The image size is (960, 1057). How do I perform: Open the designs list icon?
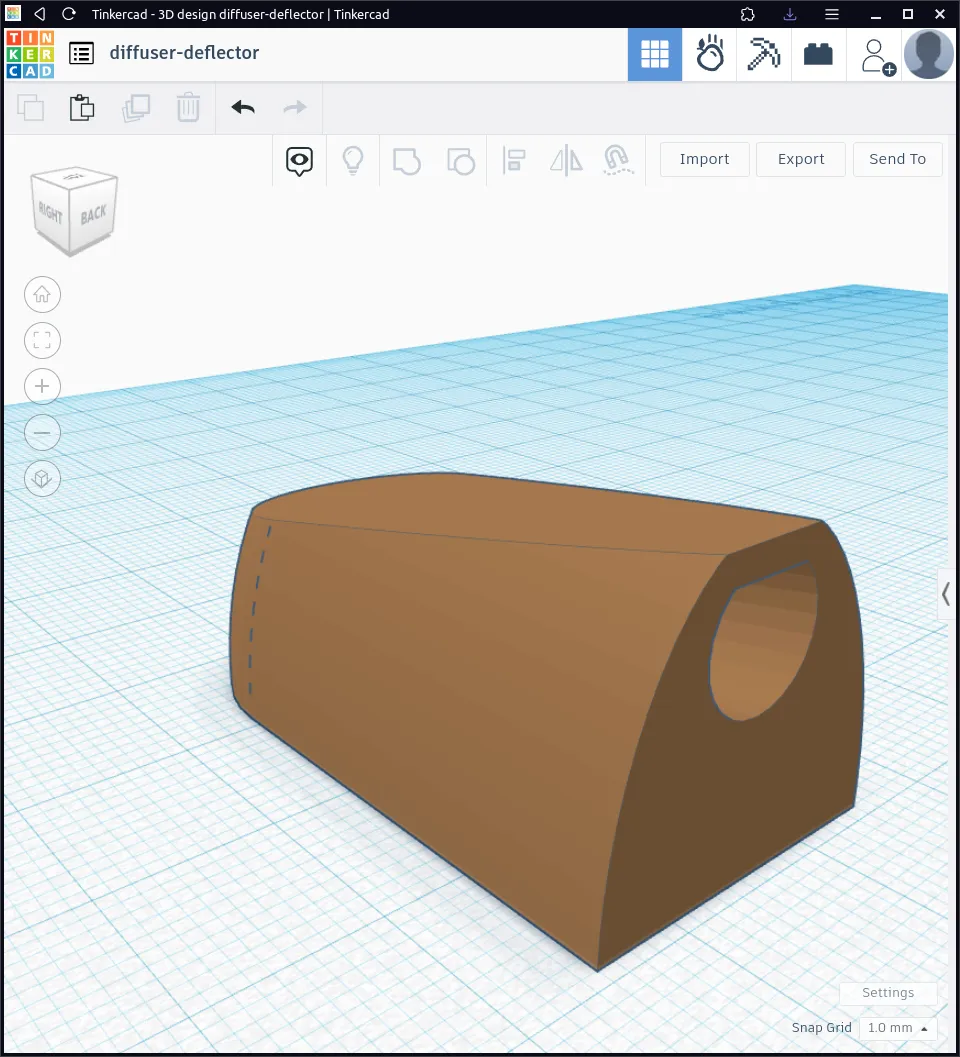point(82,54)
